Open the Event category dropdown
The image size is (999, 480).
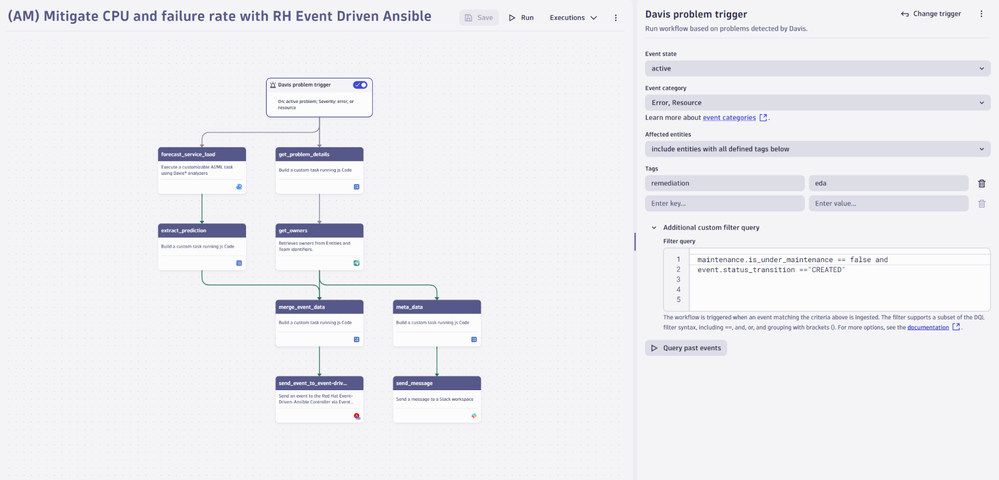click(x=817, y=103)
